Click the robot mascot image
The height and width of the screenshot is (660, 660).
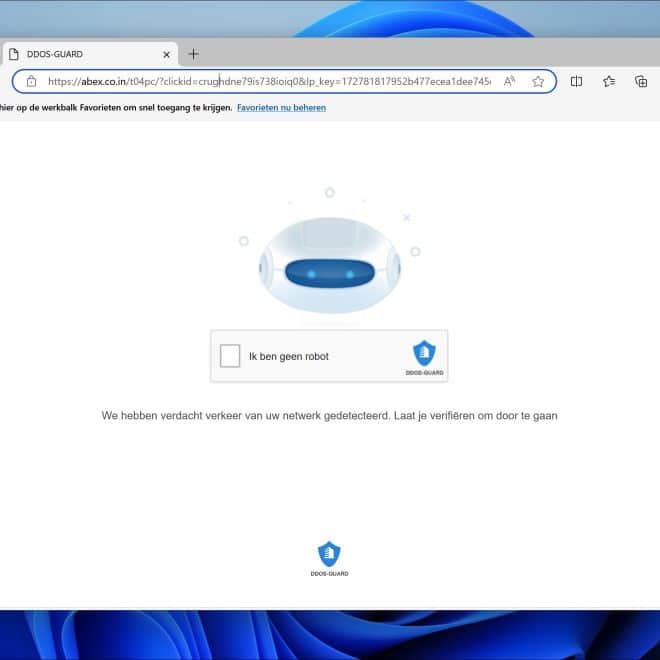(x=330, y=265)
